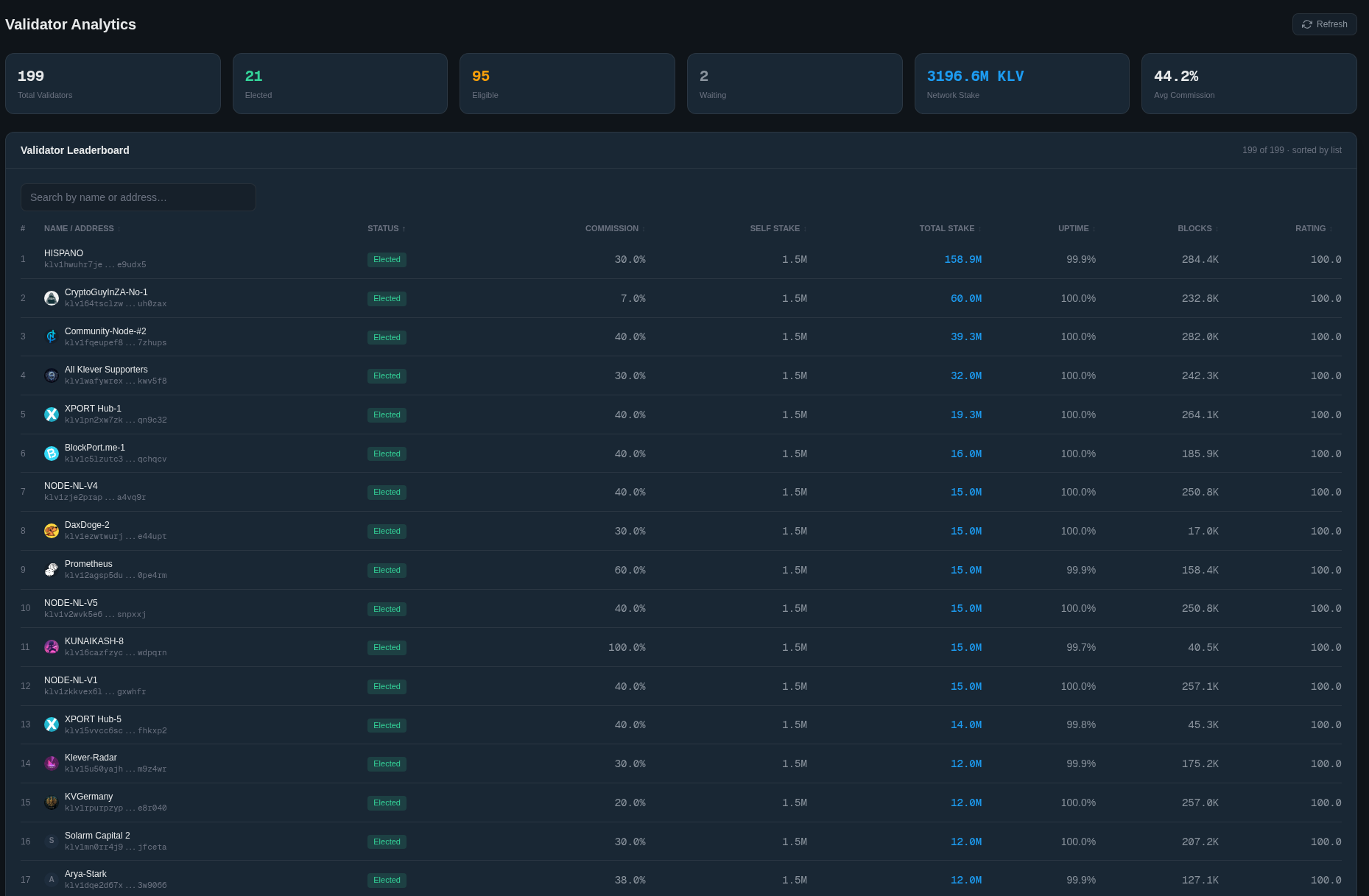Screen dimensions: 1369x896
Task: Click the KUNAIKASH-8 pink avatar icon
Action: click(x=52, y=647)
